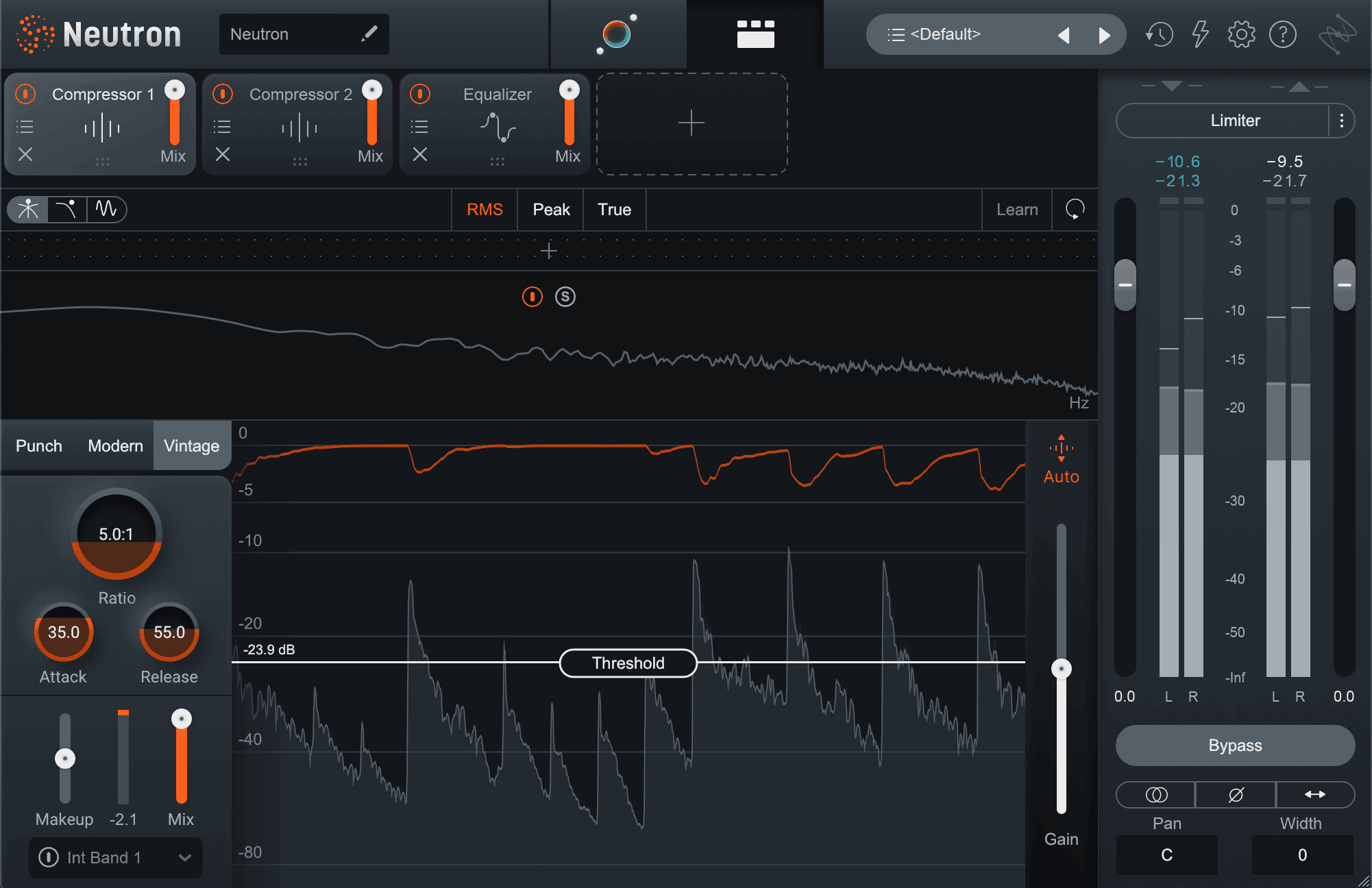Image resolution: width=1372 pixels, height=888 pixels.
Task: Open the <Default> preset list
Action: tap(934, 34)
